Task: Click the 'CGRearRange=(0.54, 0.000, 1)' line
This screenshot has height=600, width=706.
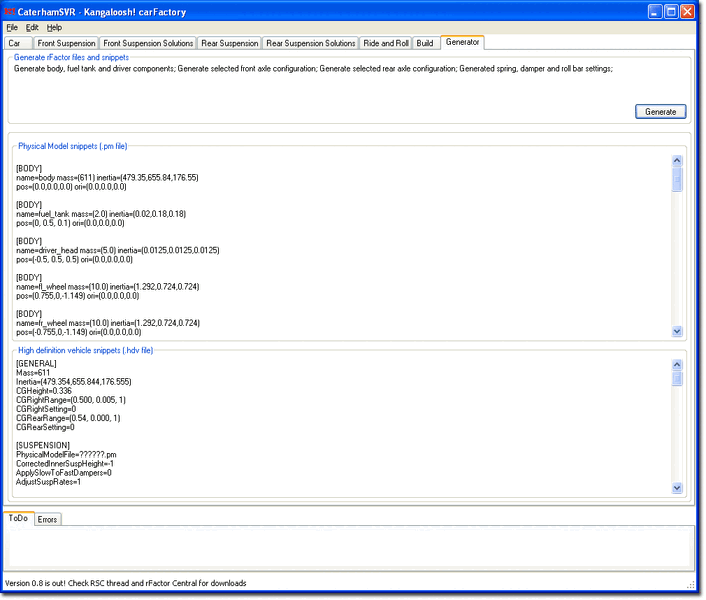Action: (x=68, y=418)
